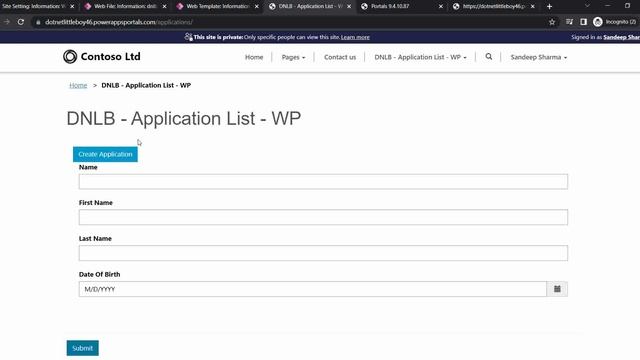Click the DNLB - Application List - WP heading
This screenshot has height=360, width=640.
click(x=184, y=118)
